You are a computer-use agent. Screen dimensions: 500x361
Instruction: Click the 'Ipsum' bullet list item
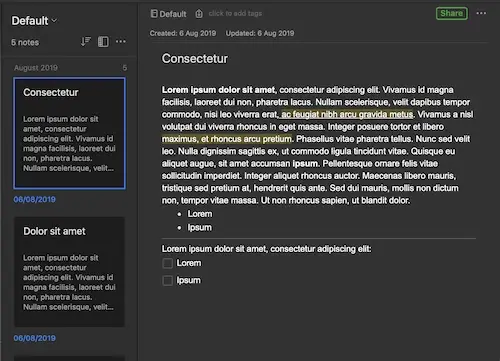(199, 227)
